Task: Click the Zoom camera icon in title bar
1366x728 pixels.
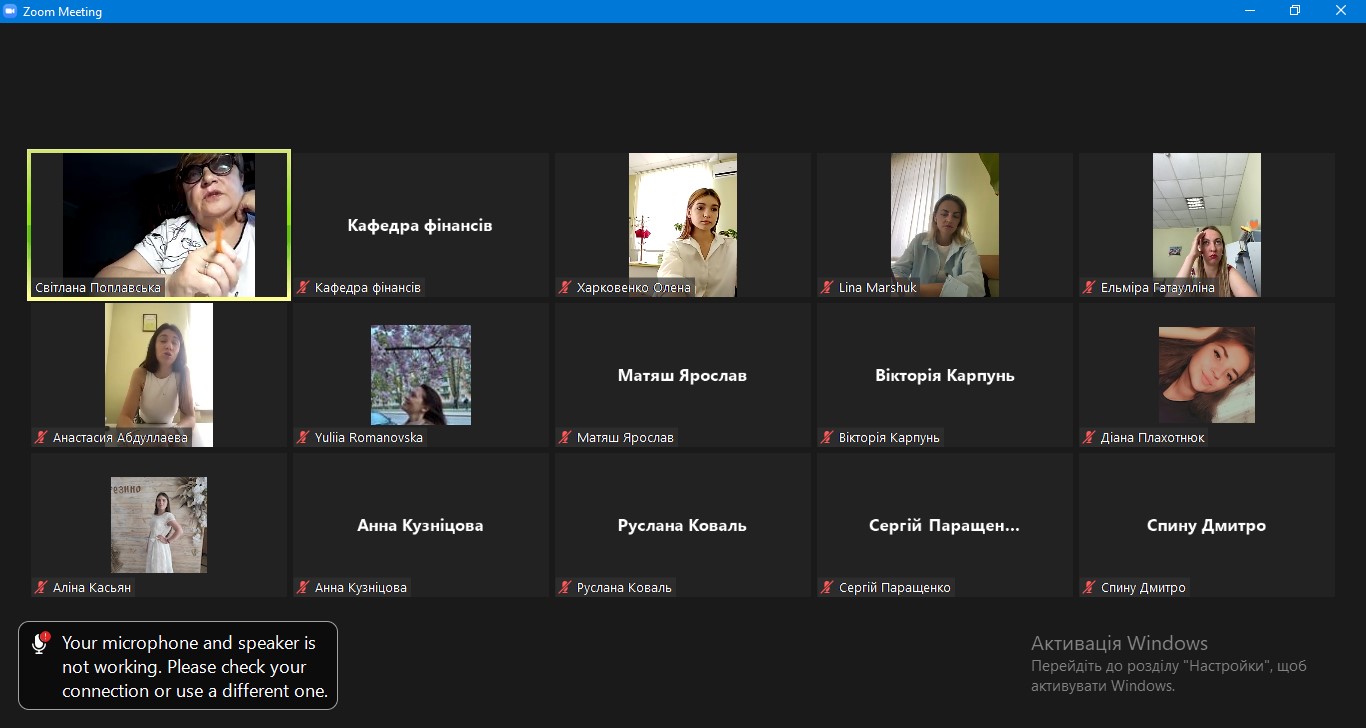Action: pyautogui.click(x=11, y=12)
